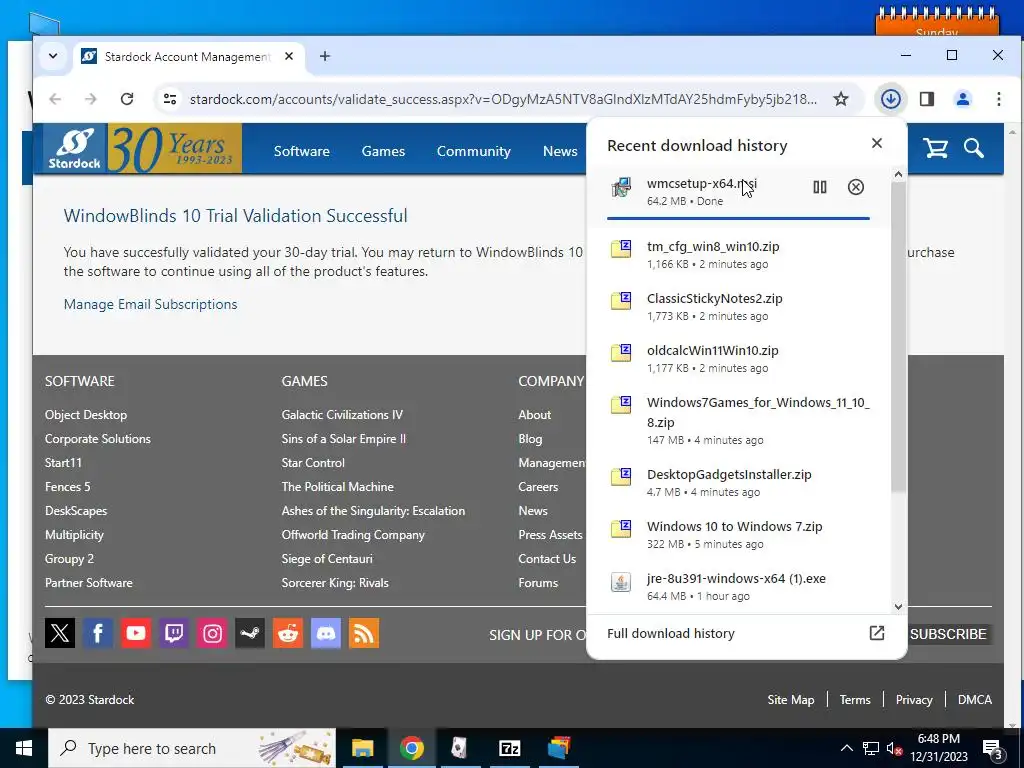Click the Stardock logo
The image size is (1024, 768).
[x=74, y=148]
